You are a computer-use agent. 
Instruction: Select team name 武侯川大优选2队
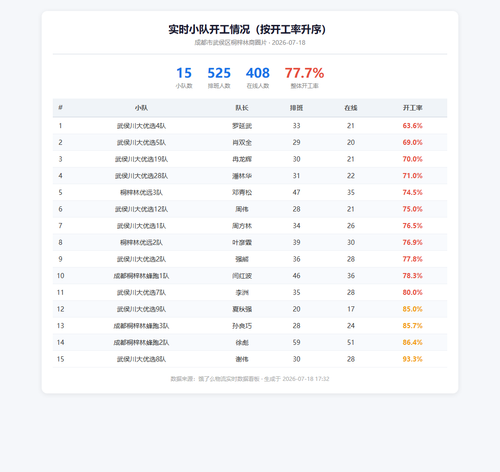tap(141, 259)
